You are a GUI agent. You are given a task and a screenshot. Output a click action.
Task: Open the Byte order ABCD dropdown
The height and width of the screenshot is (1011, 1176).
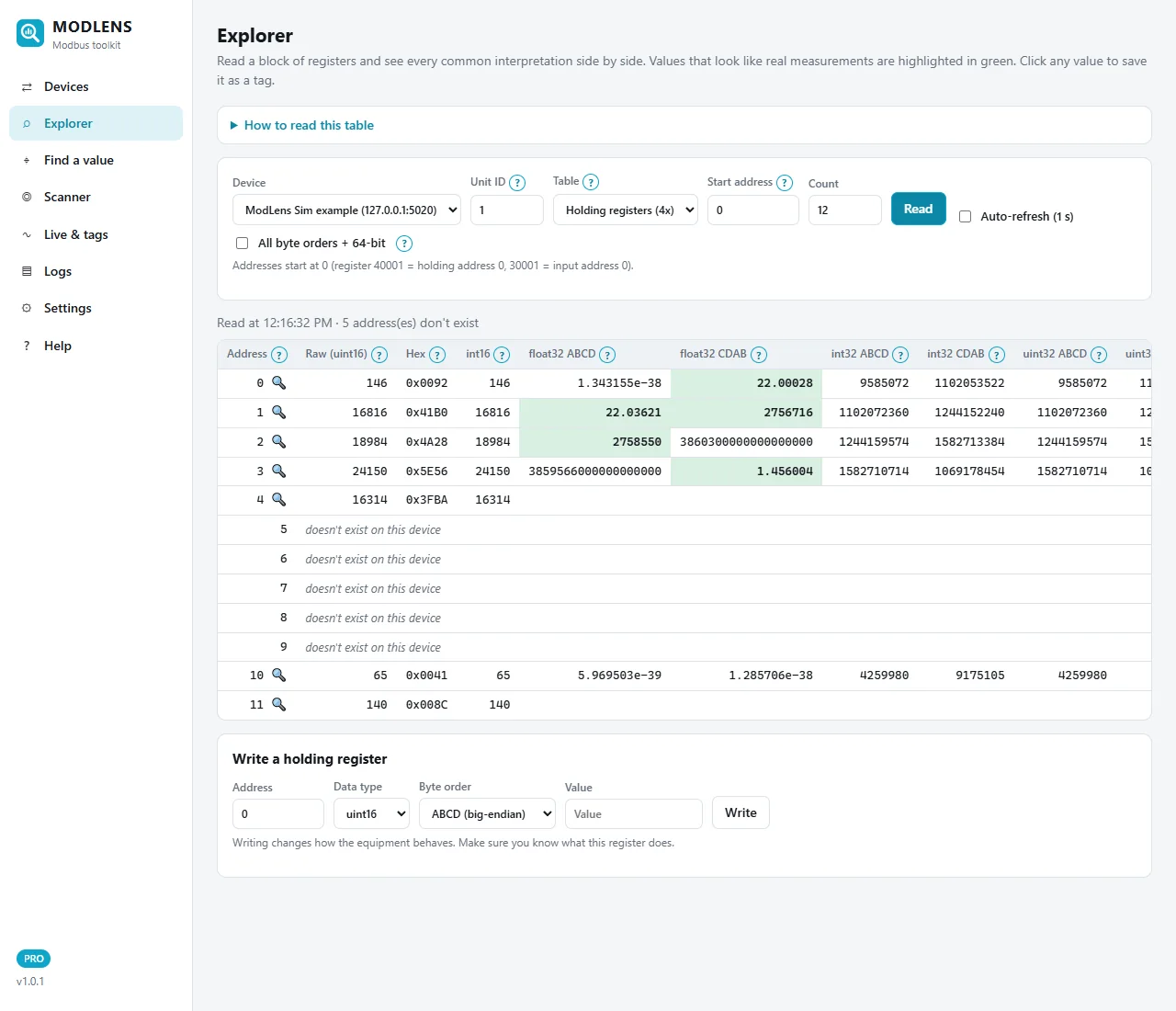click(x=487, y=813)
